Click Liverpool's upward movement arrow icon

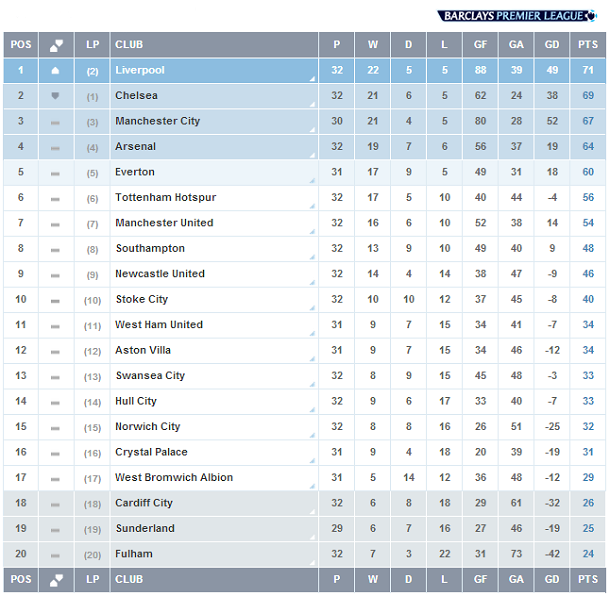(x=55, y=70)
